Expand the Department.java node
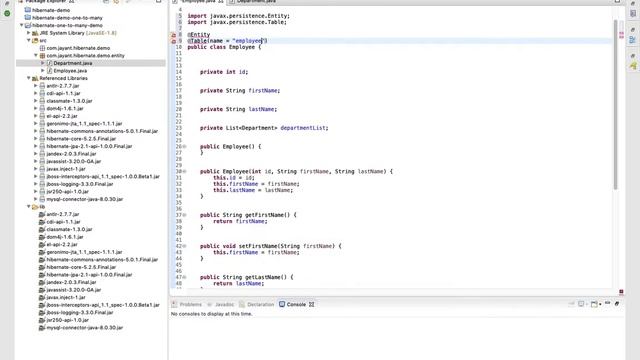 click(43, 63)
